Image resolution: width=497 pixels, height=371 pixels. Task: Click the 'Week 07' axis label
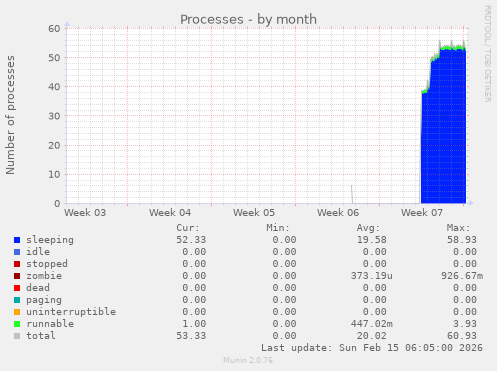[x=422, y=213]
